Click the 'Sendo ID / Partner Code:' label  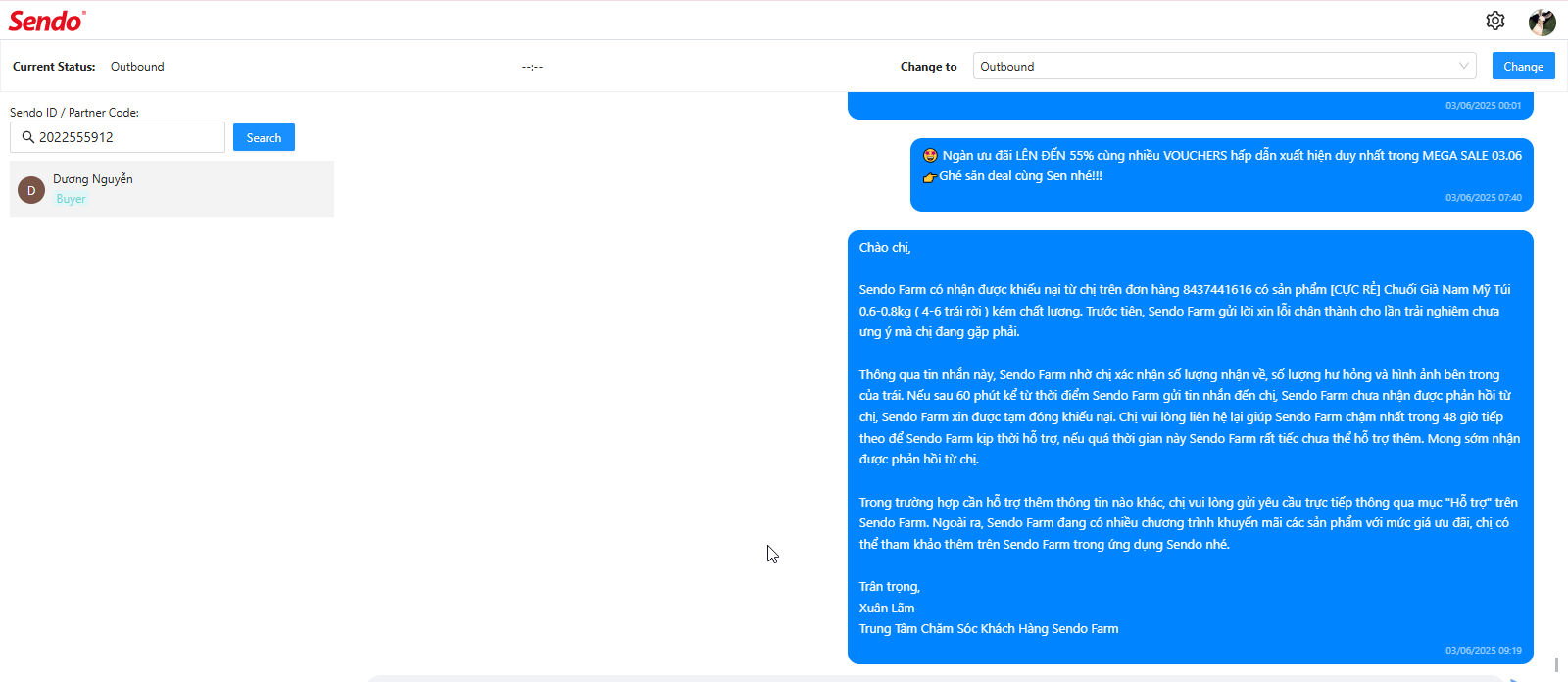tap(74, 113)
